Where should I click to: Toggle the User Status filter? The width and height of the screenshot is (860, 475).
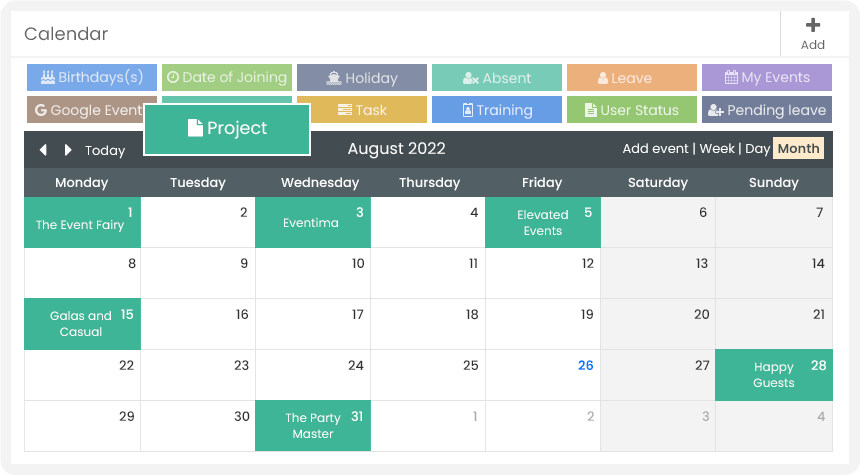point(632,110)
